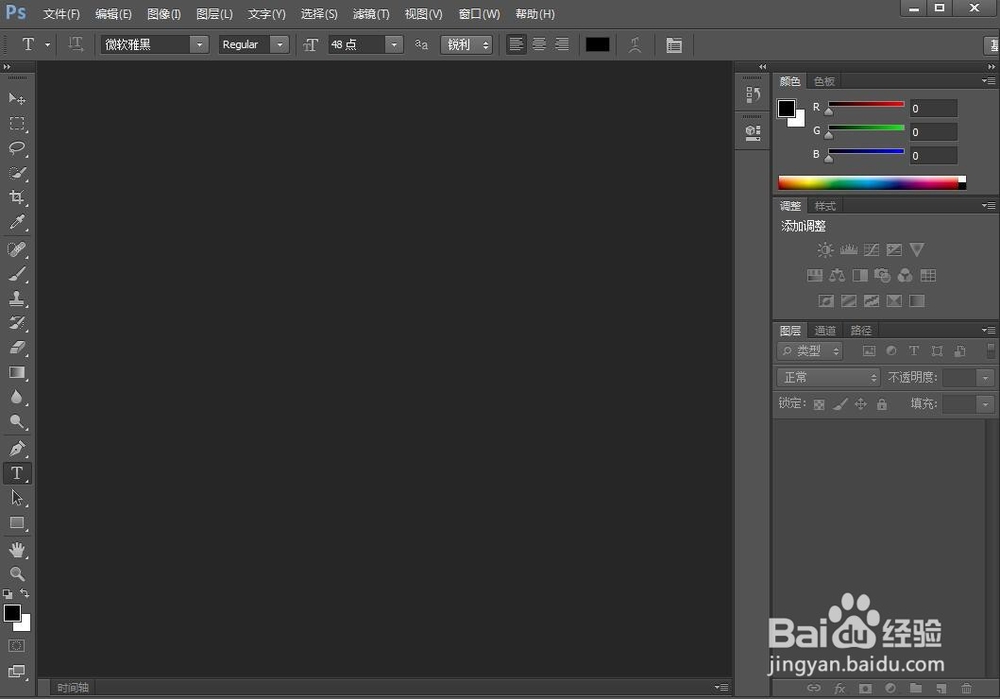1000x699 pixels.
Task: Center align text
Action: (539, 45)
